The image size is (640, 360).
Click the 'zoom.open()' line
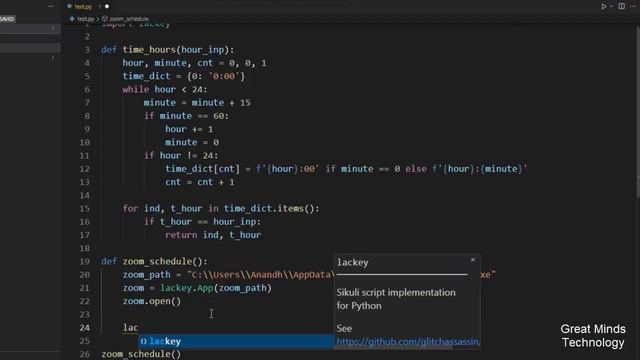(152, 301)
